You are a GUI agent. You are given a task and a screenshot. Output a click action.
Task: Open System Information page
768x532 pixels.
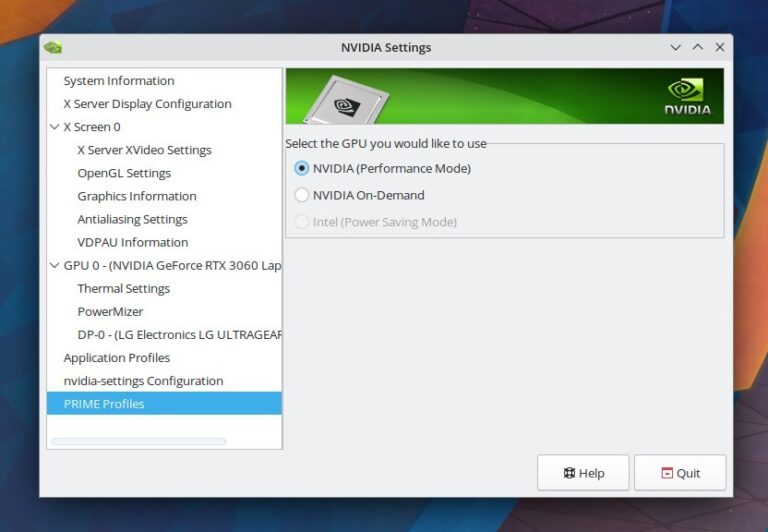click(x=119, y=81)
